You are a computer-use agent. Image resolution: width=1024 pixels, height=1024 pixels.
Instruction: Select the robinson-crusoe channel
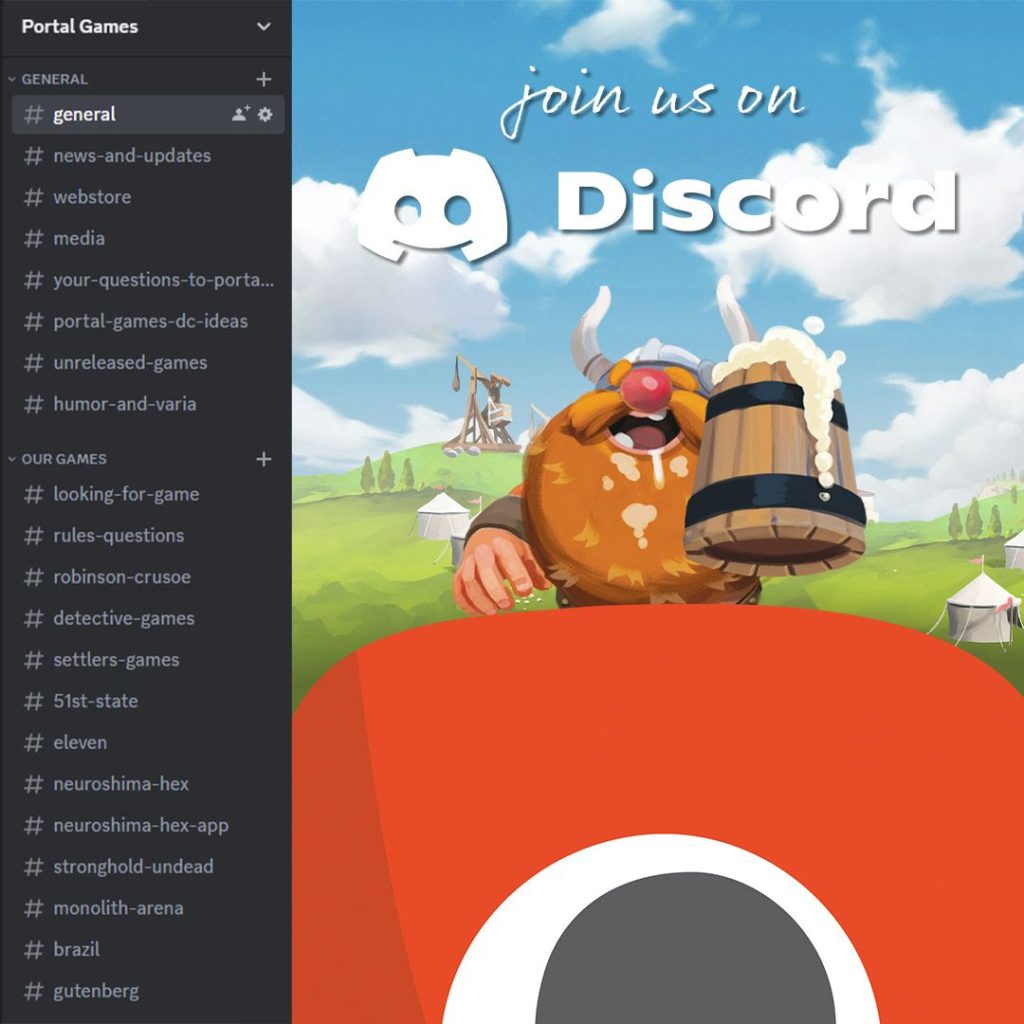click(121, 577)
